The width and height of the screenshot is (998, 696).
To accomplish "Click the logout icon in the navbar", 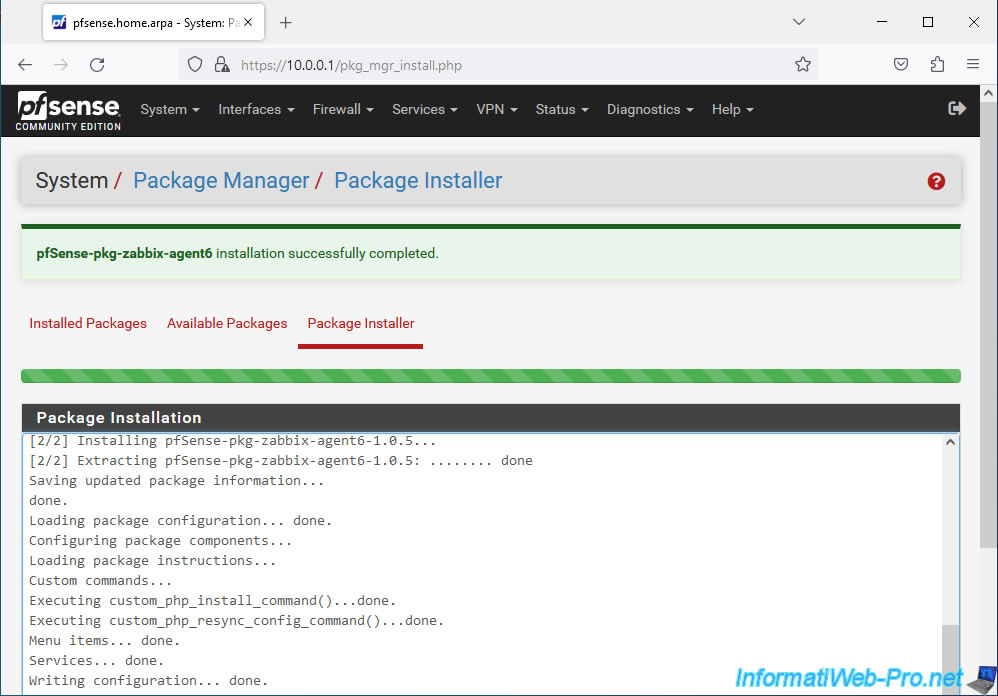I will (x=957, y=109).
